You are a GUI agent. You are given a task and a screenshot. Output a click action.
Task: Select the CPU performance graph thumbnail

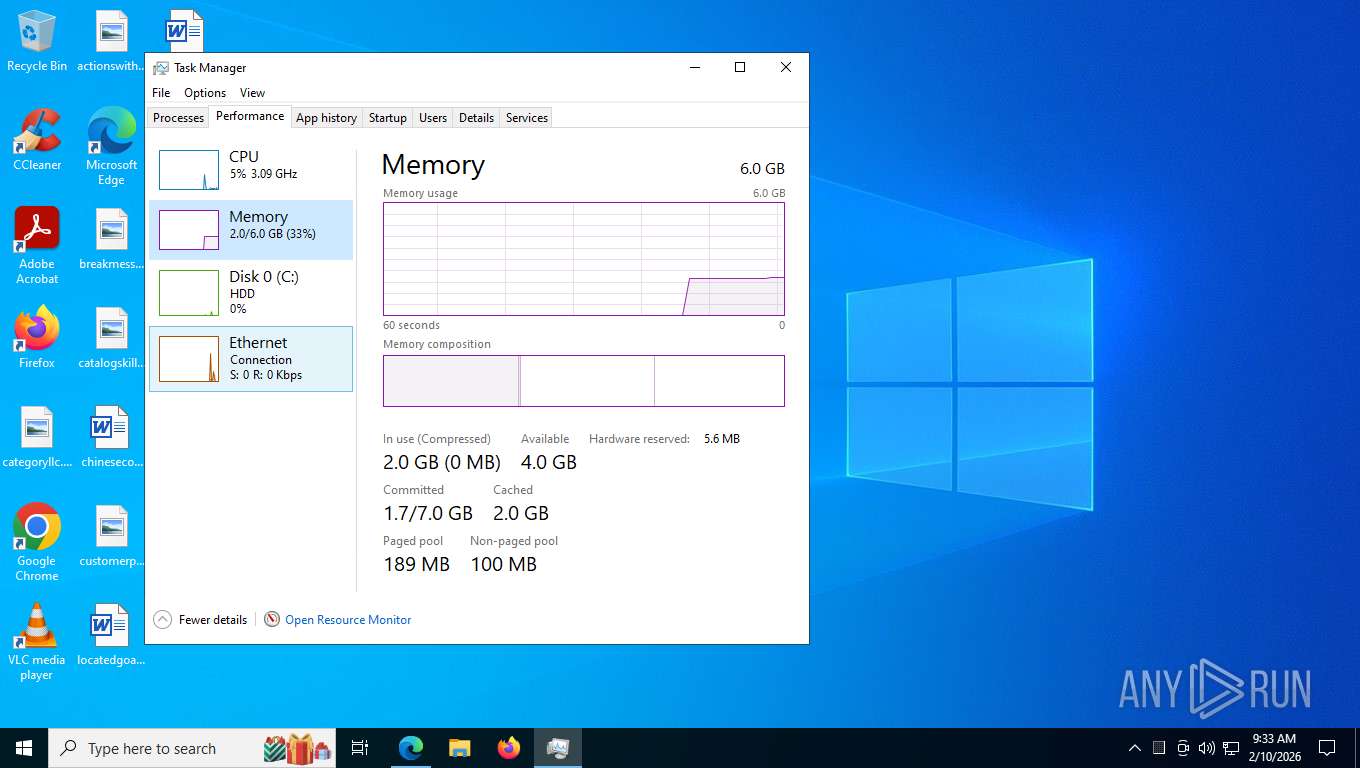coord(189,170)
